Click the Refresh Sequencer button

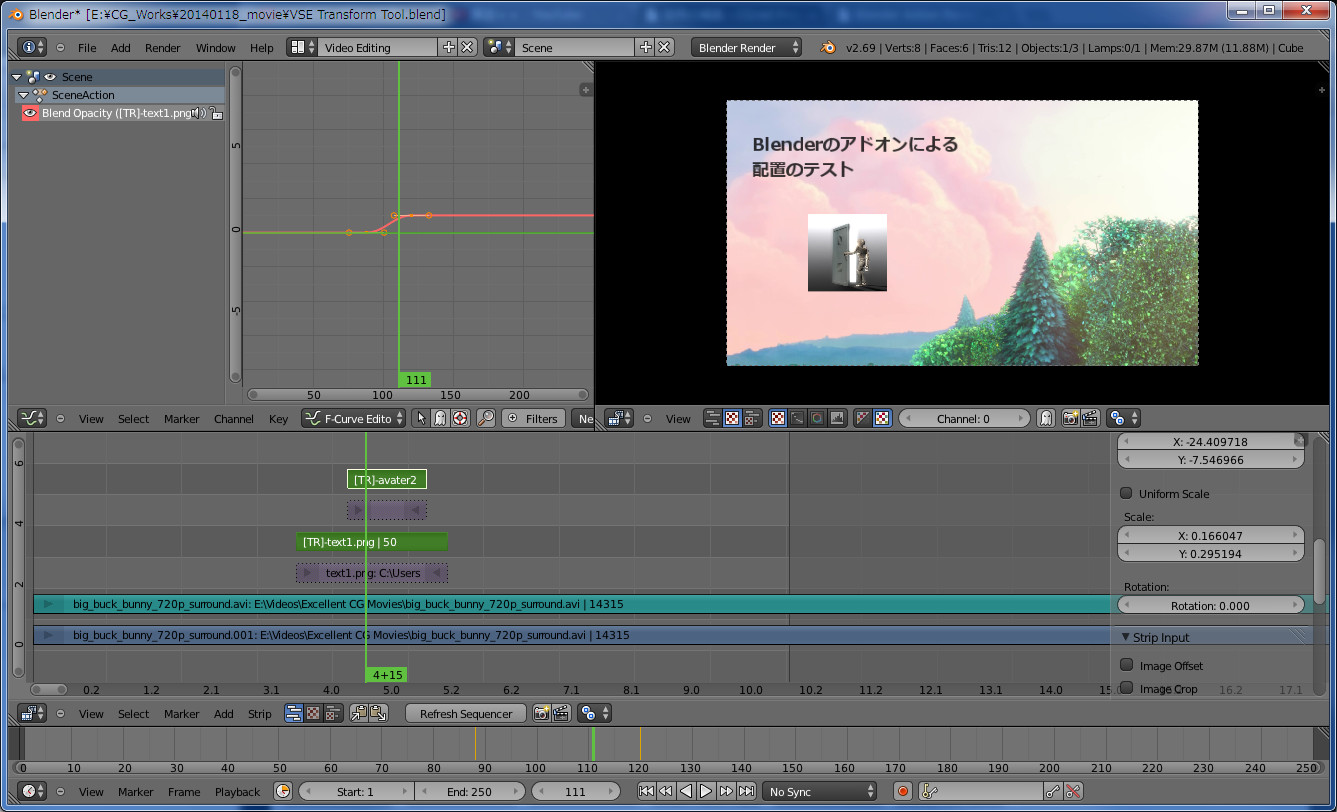point(466,713)
